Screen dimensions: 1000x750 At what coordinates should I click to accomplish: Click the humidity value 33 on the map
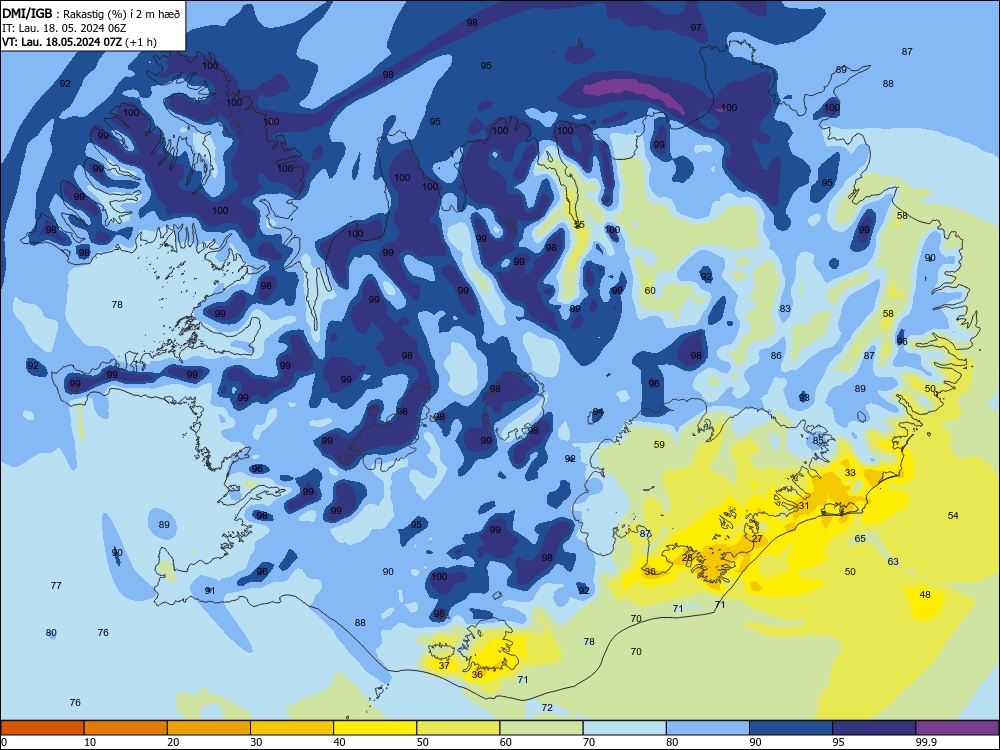coord(850,473)
